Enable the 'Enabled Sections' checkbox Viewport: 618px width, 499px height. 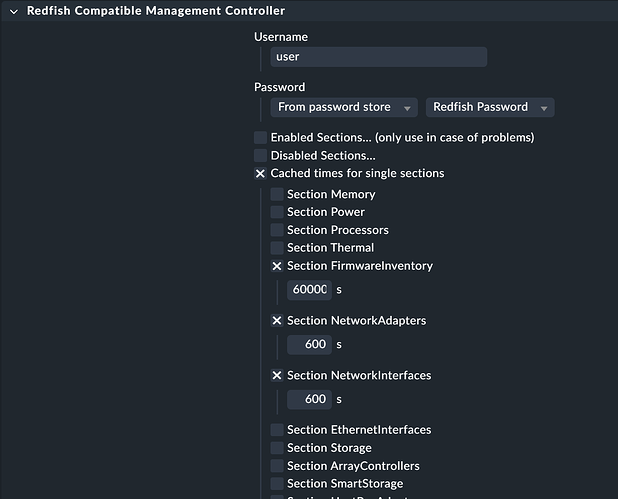click(x=261, y=137)
